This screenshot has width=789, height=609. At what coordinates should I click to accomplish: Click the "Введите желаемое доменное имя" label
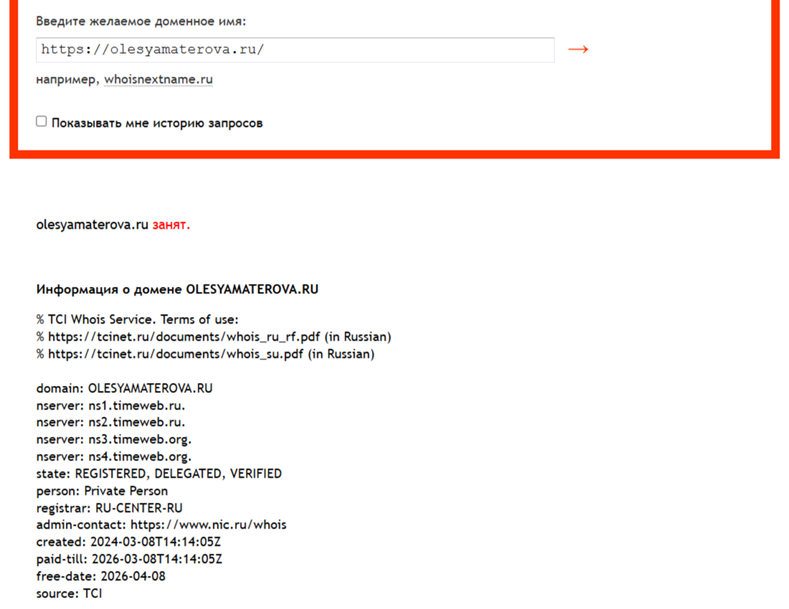[141, 22]
